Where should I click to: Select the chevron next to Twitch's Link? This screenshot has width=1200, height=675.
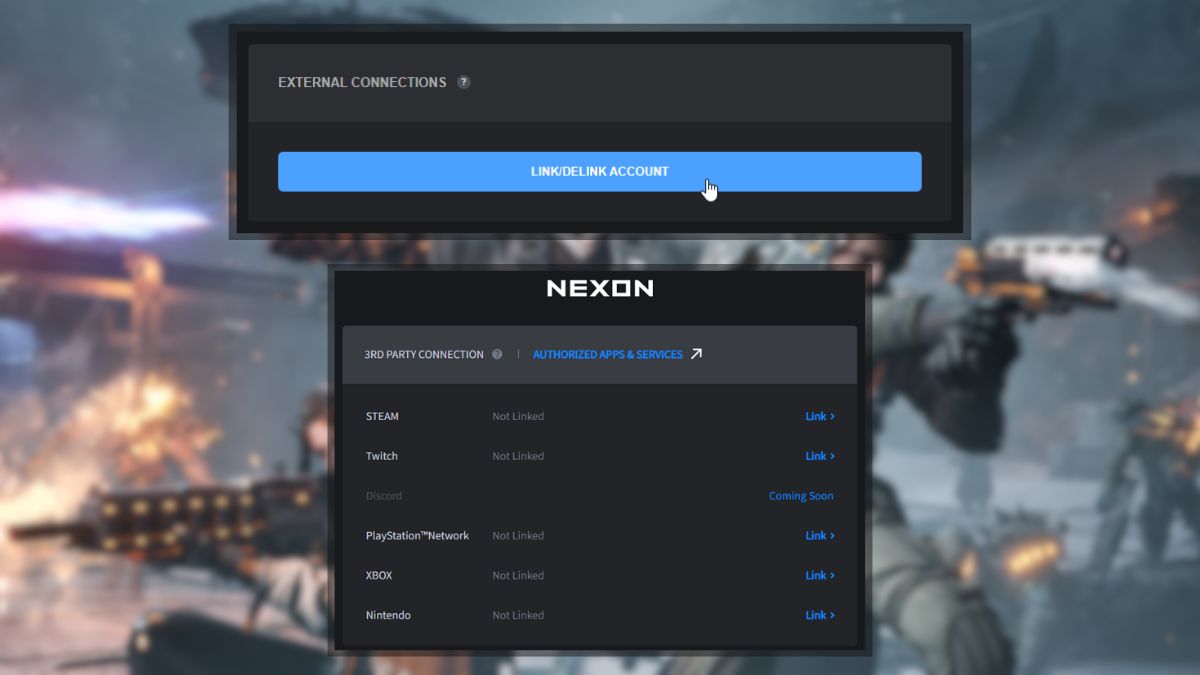(x=834, y=456)
